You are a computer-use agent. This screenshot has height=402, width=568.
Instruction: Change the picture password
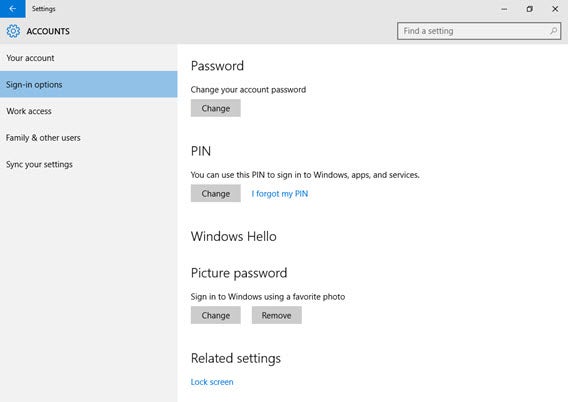click(216, 315)
